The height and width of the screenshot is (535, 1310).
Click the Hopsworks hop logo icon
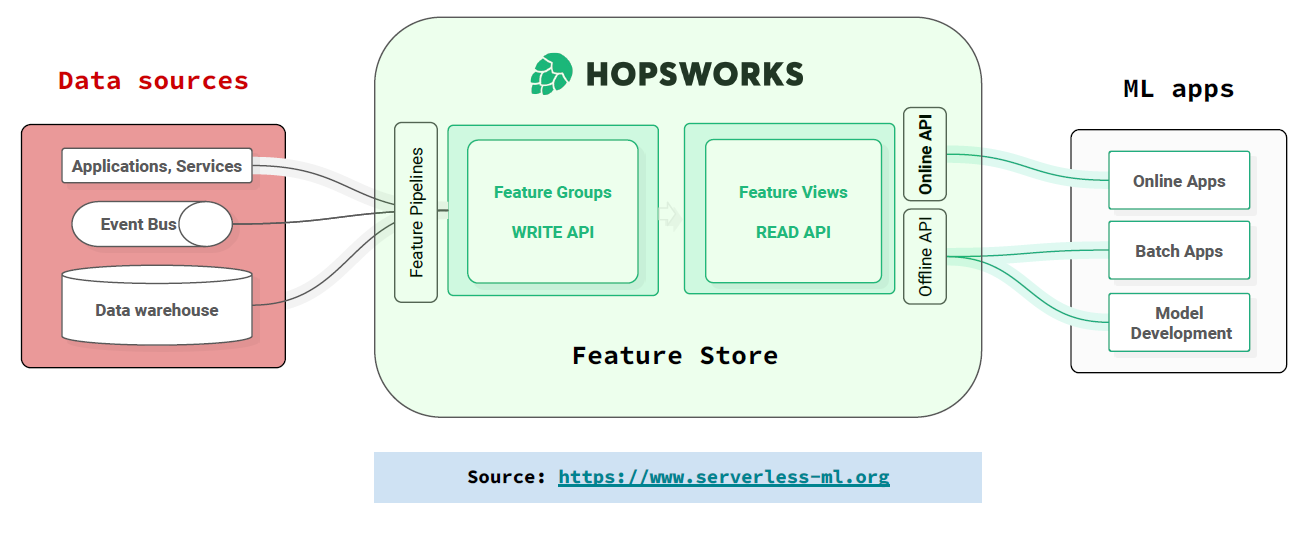(551, 74)
